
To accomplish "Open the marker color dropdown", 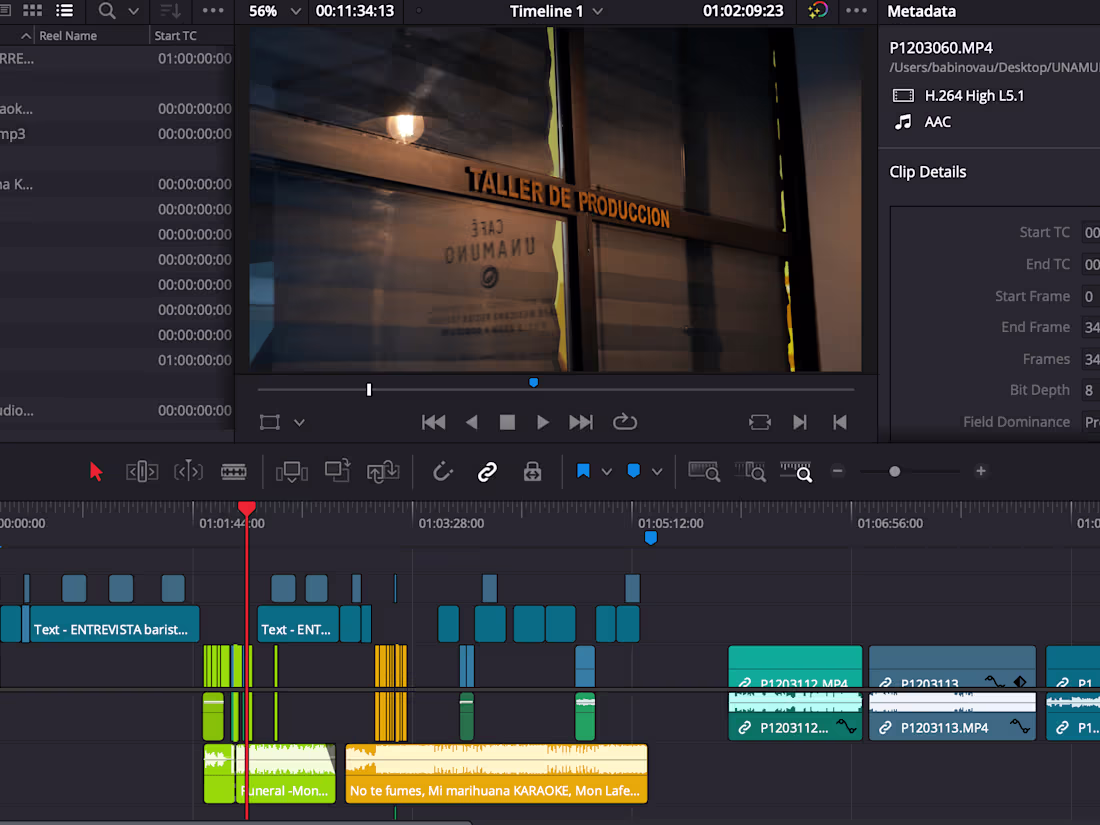I will click(x=655, y=470).
